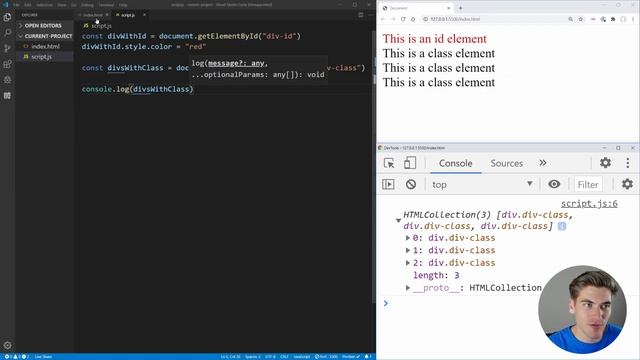The image size is (640, 360).
Task: Close the Document browser tab
Action: (448, 8)
